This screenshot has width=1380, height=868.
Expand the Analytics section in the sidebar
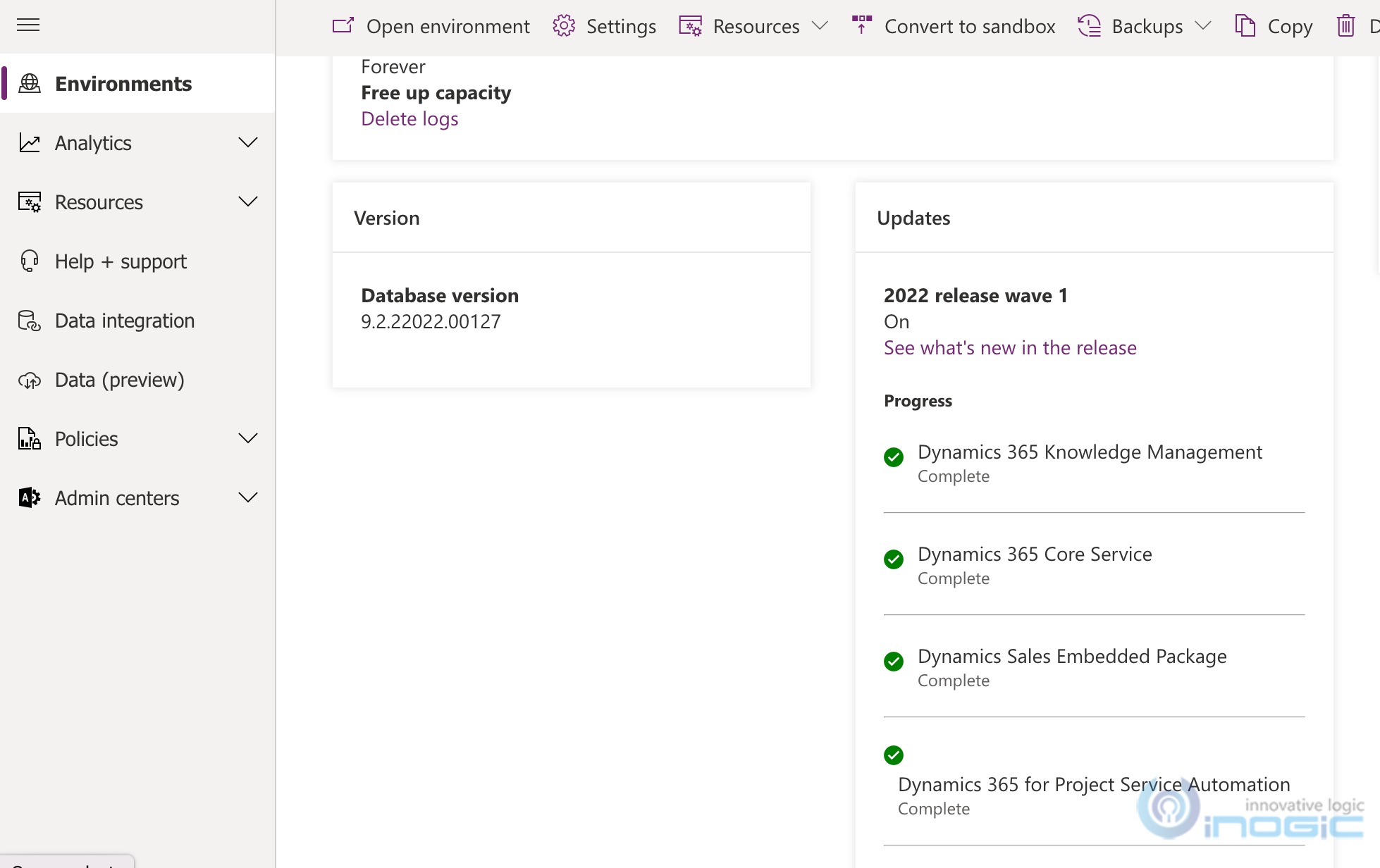click(248, 142)
